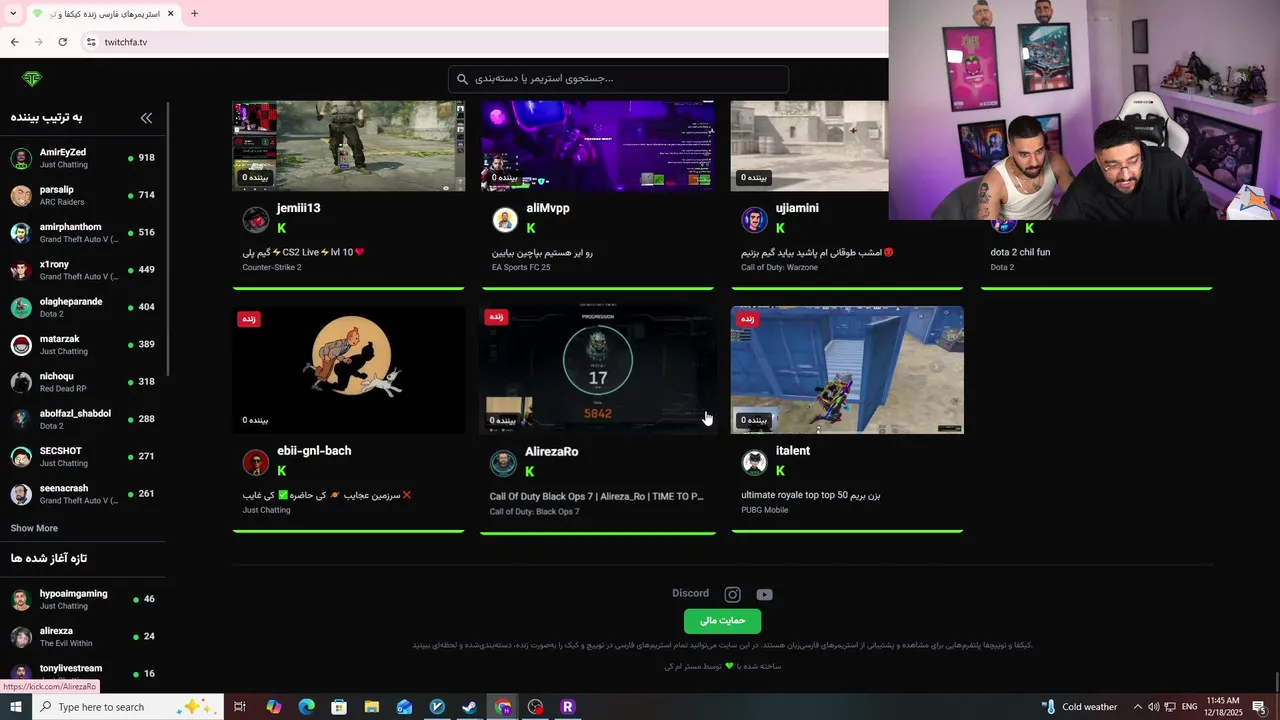Collapse the sidebar with double chevron

[146, 118]
